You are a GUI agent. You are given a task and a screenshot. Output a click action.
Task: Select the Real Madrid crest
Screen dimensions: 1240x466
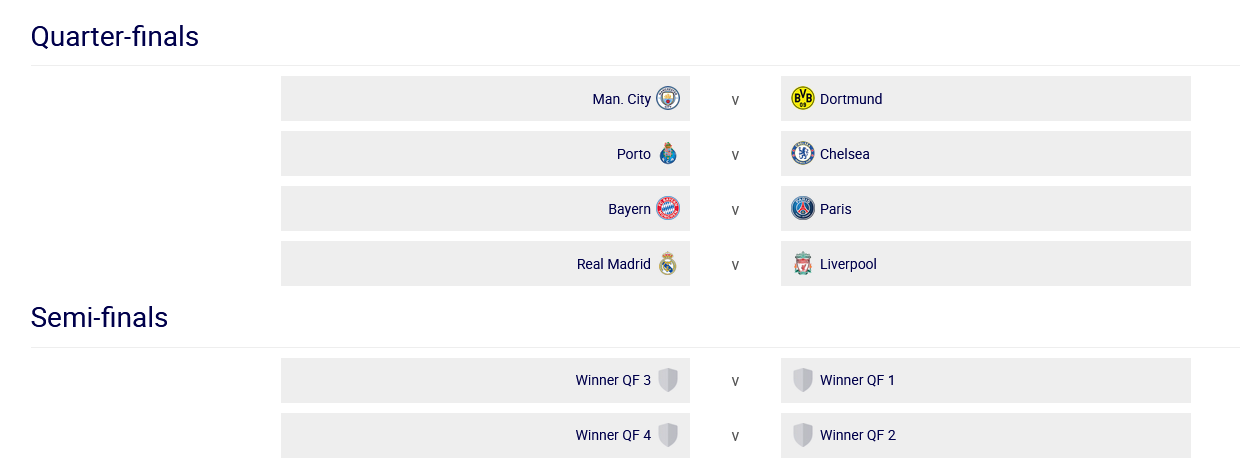668,264
